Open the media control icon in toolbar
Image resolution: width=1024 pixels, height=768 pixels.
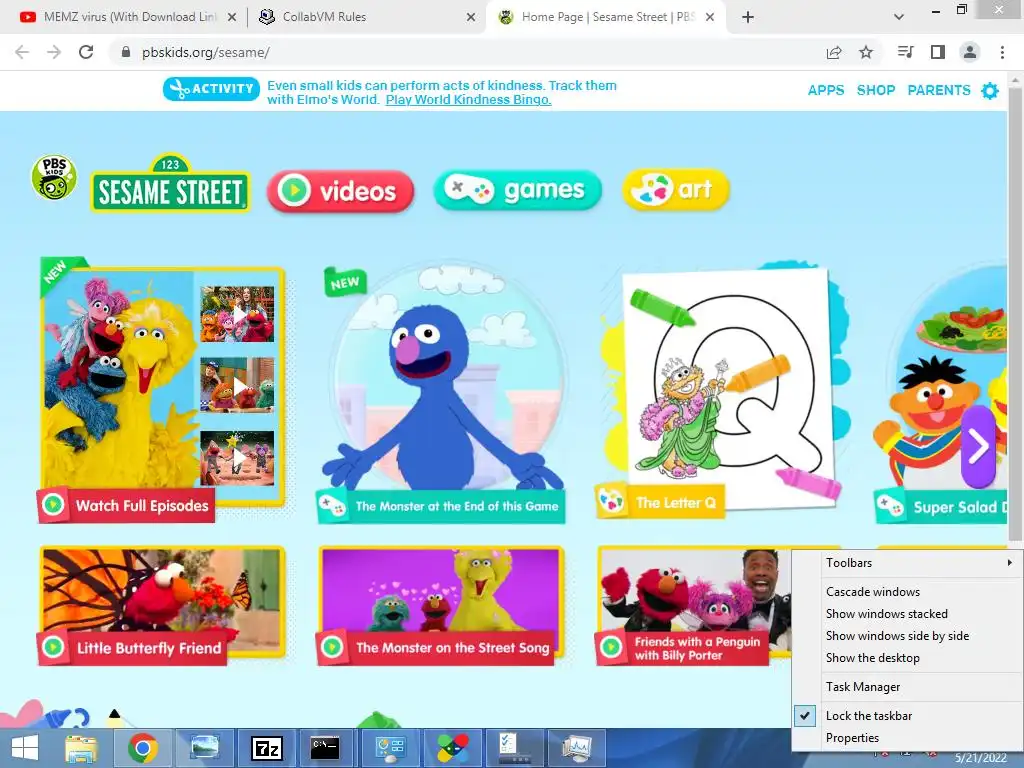(x=905, y=52)
